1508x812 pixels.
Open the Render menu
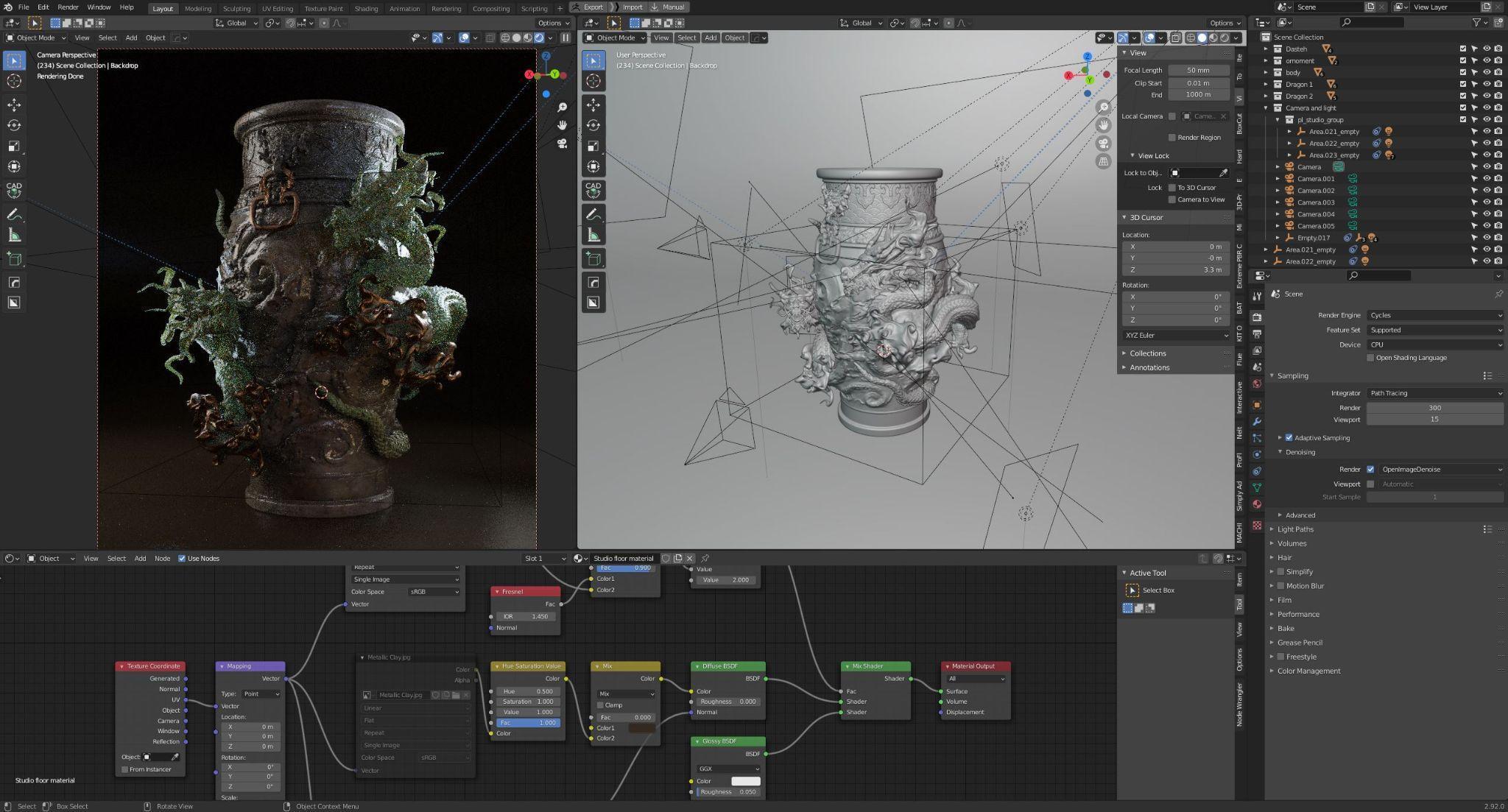click(x=68, y=7)
